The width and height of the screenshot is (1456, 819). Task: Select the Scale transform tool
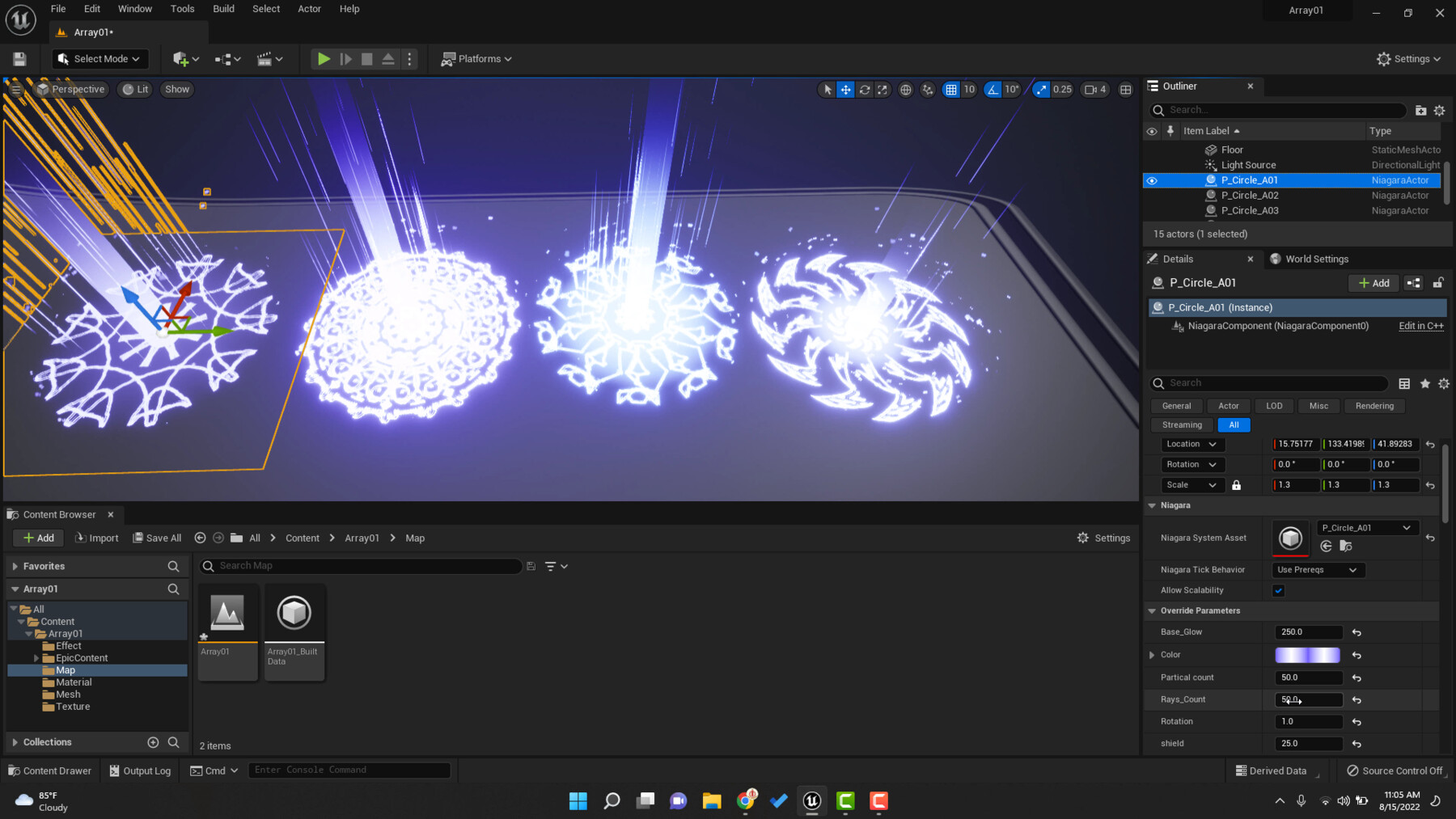883,89
